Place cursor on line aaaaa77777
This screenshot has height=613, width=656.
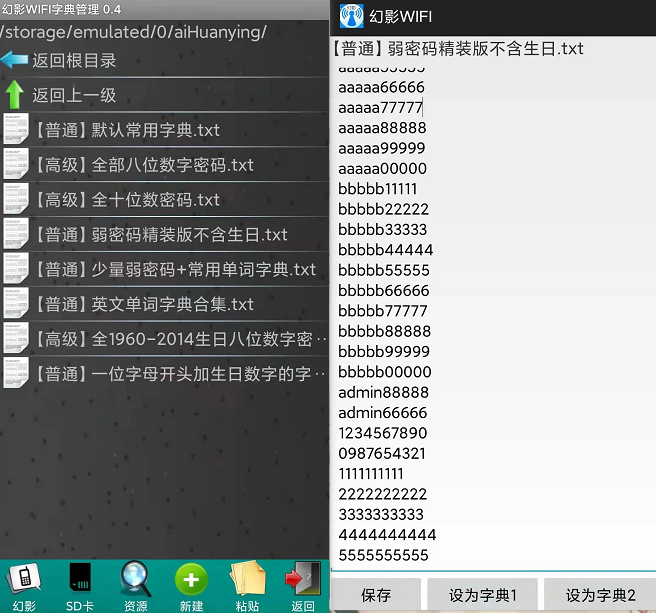380,108
